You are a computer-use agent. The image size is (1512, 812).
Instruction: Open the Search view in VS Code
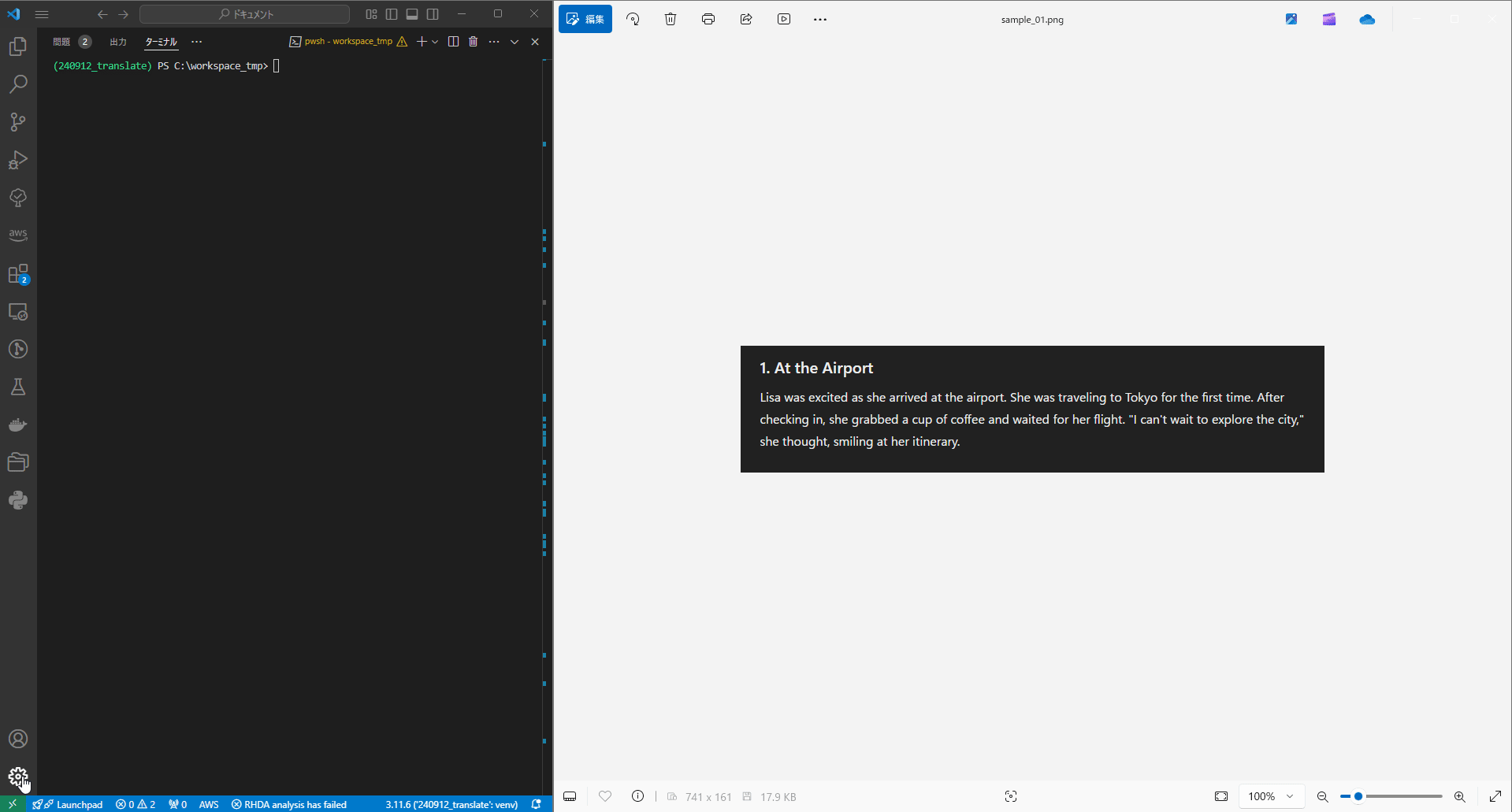[x=18, y=84]
